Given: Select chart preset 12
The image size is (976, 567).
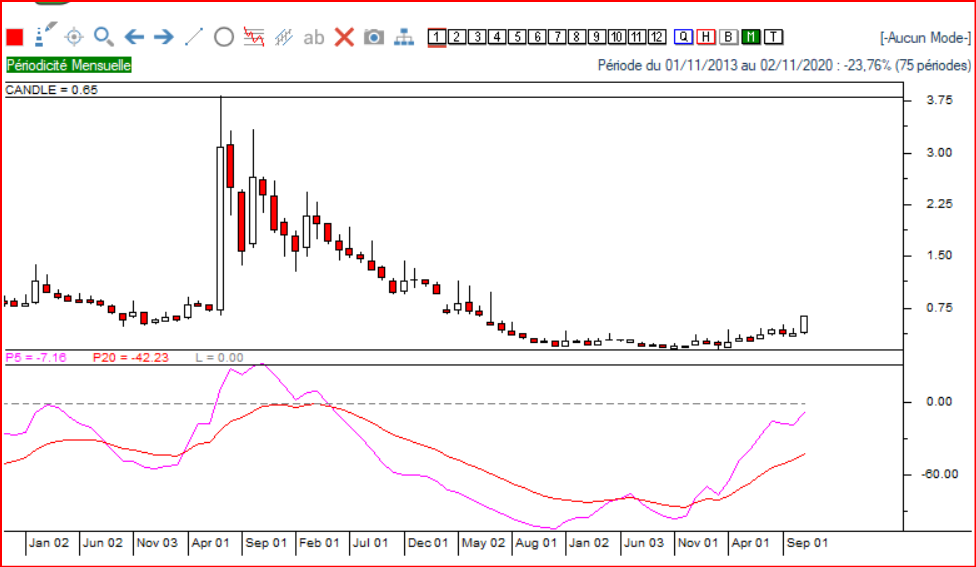Looking at the screenshot, I should (656, 37).
